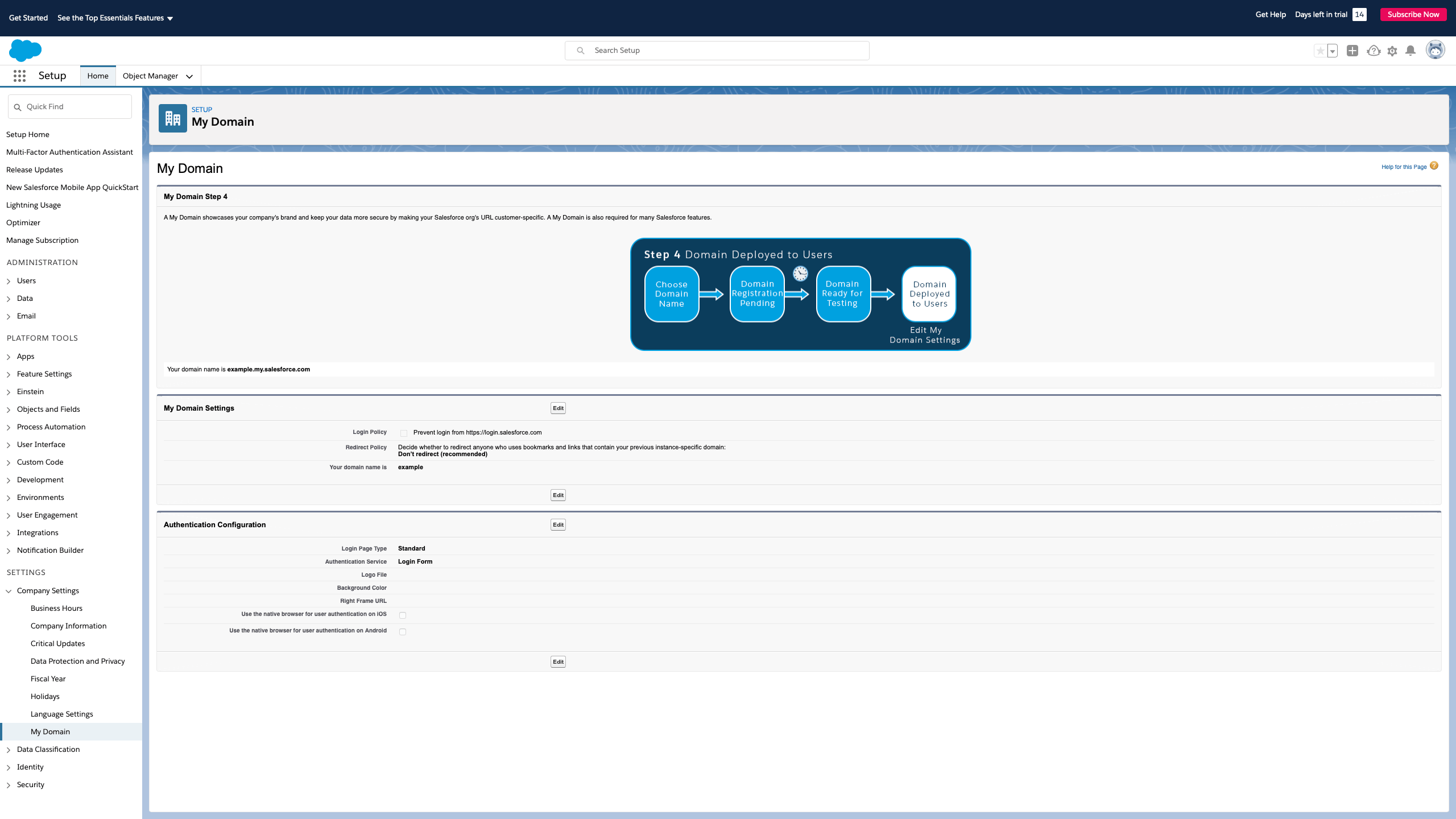The width and height of the screenshot is (1456, 819).
Task: Toggle native browser authentication on iOS checkbox
Action: pos(403,615)
